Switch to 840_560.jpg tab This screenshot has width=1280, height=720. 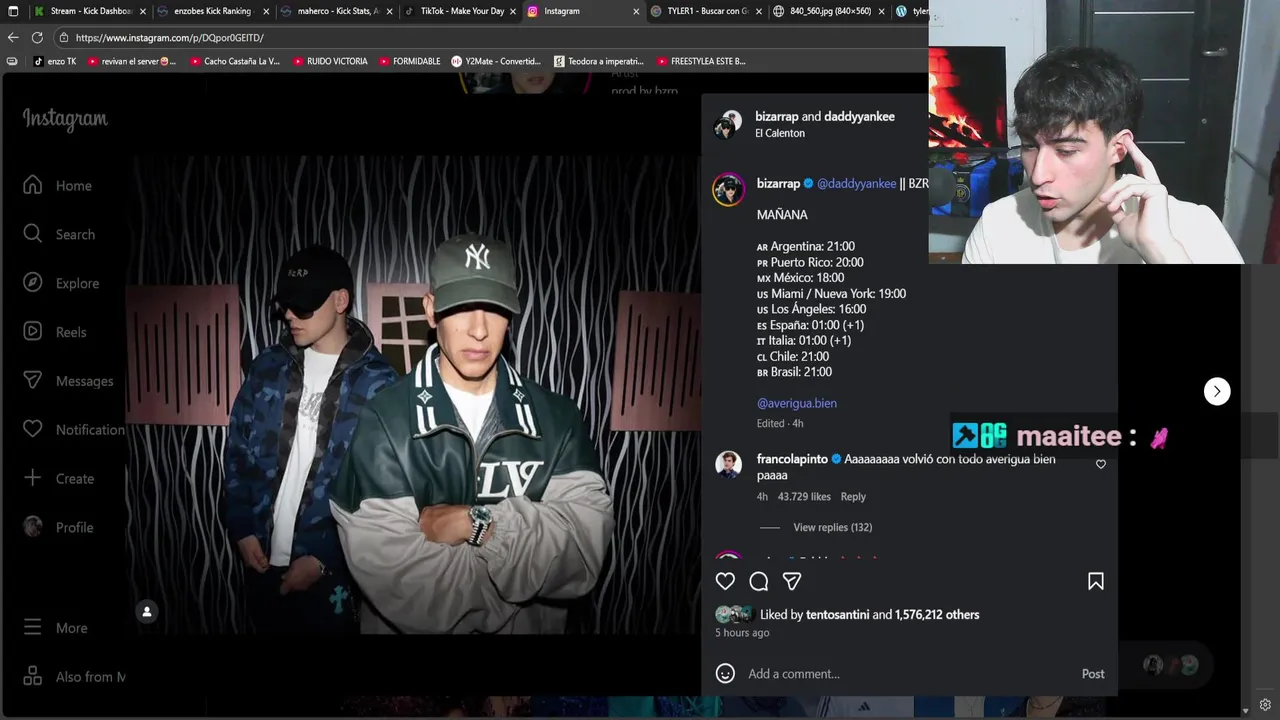[829, 11]
